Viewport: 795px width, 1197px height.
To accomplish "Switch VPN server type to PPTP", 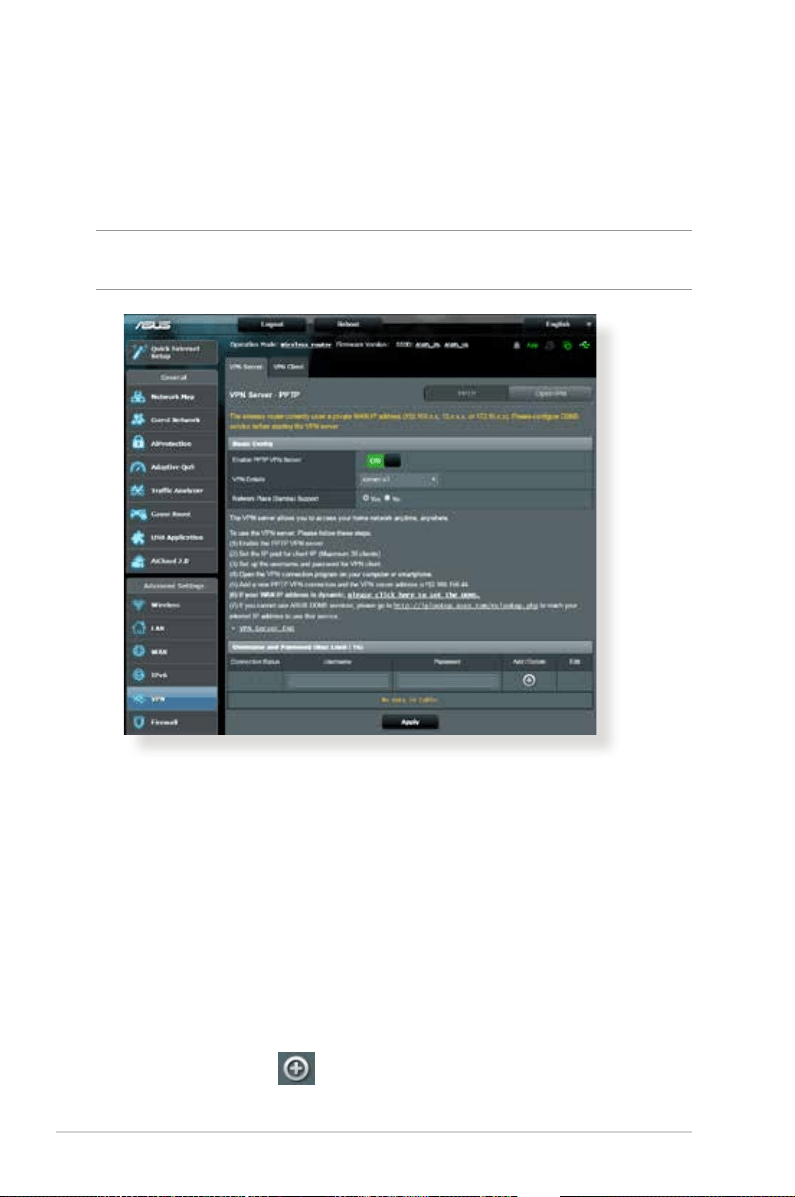I will pyautogui.click(x=467, y=394).
